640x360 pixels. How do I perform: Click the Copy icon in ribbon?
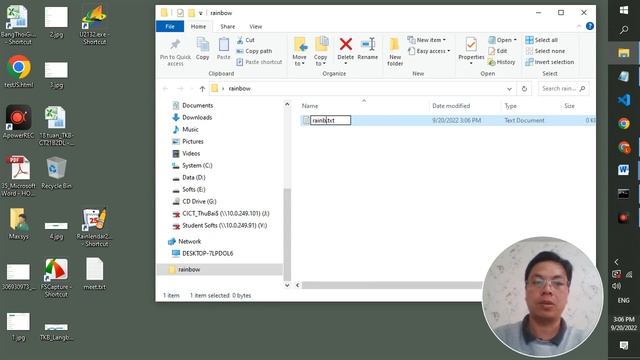[202, 44]
